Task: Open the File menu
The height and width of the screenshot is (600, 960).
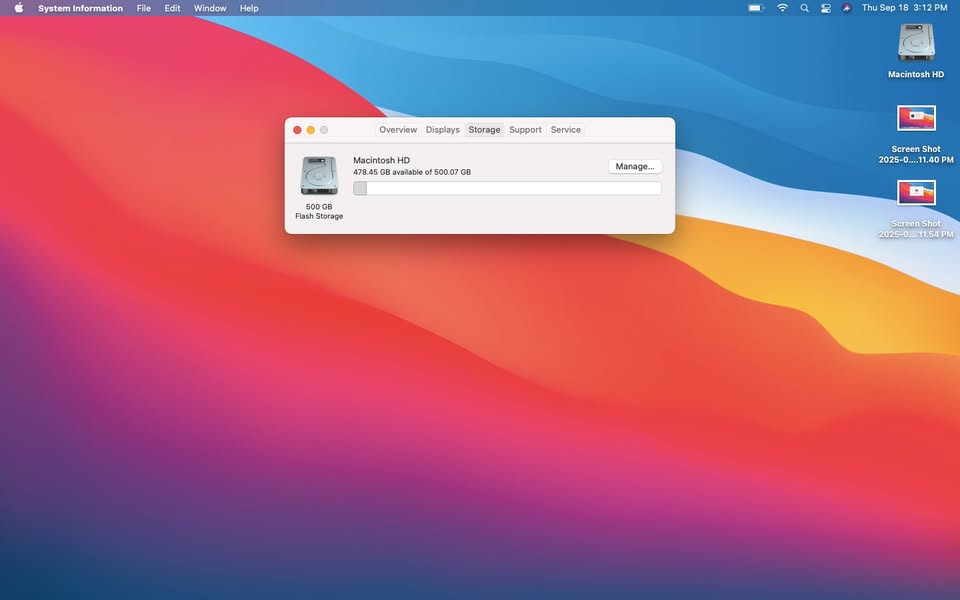Action: pos(144,8)
